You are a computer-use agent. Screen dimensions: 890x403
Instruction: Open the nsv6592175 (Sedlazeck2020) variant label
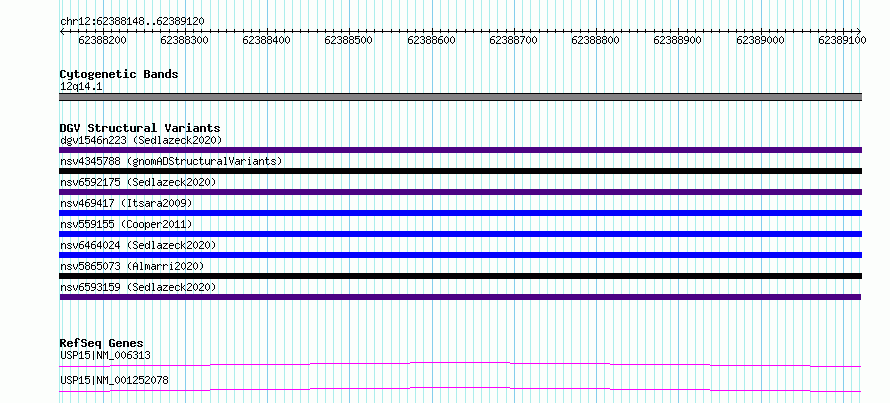pyautogui.click(x=138, y=182)
